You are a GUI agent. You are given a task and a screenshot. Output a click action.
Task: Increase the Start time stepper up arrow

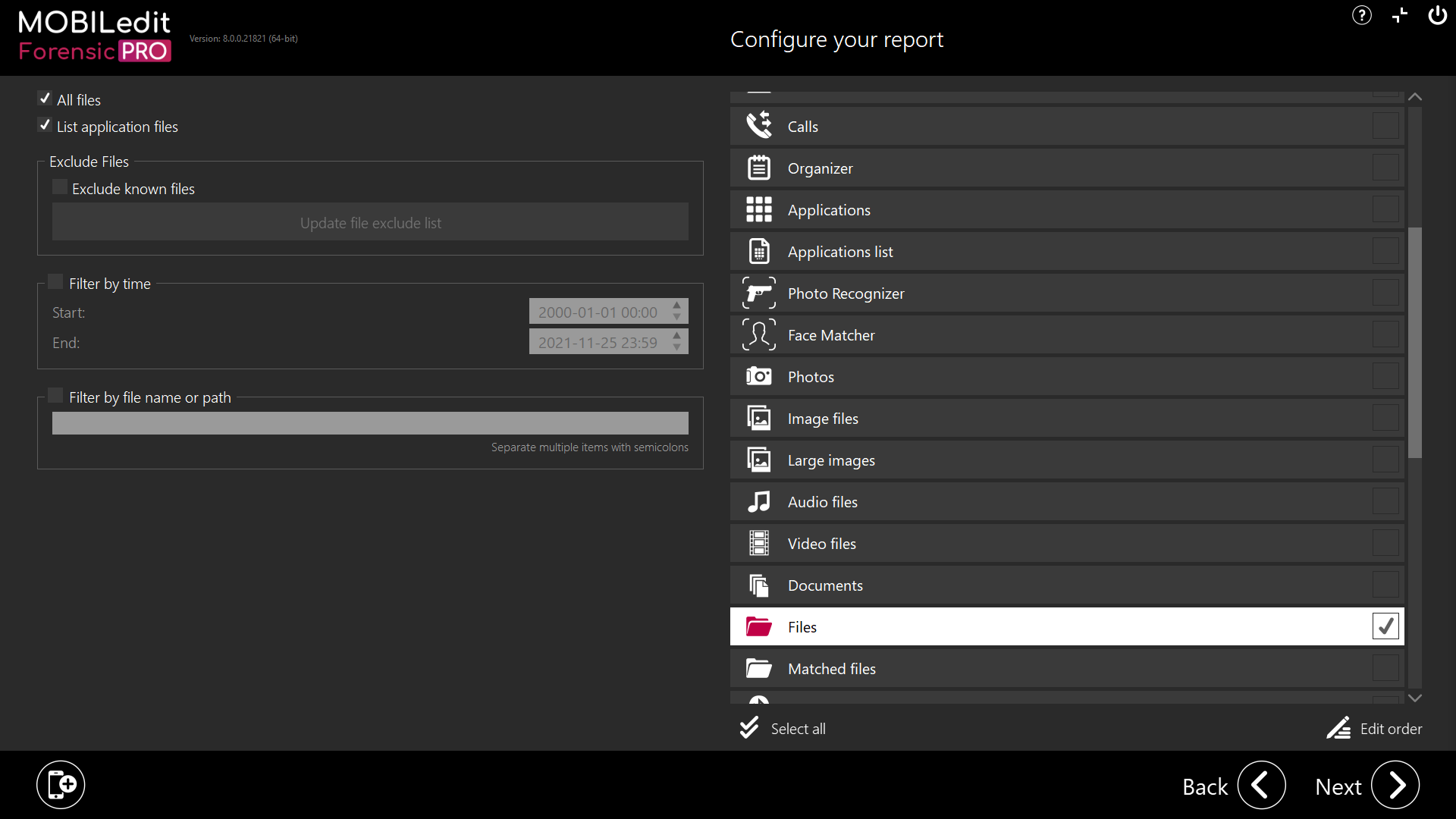click(677, 306)
